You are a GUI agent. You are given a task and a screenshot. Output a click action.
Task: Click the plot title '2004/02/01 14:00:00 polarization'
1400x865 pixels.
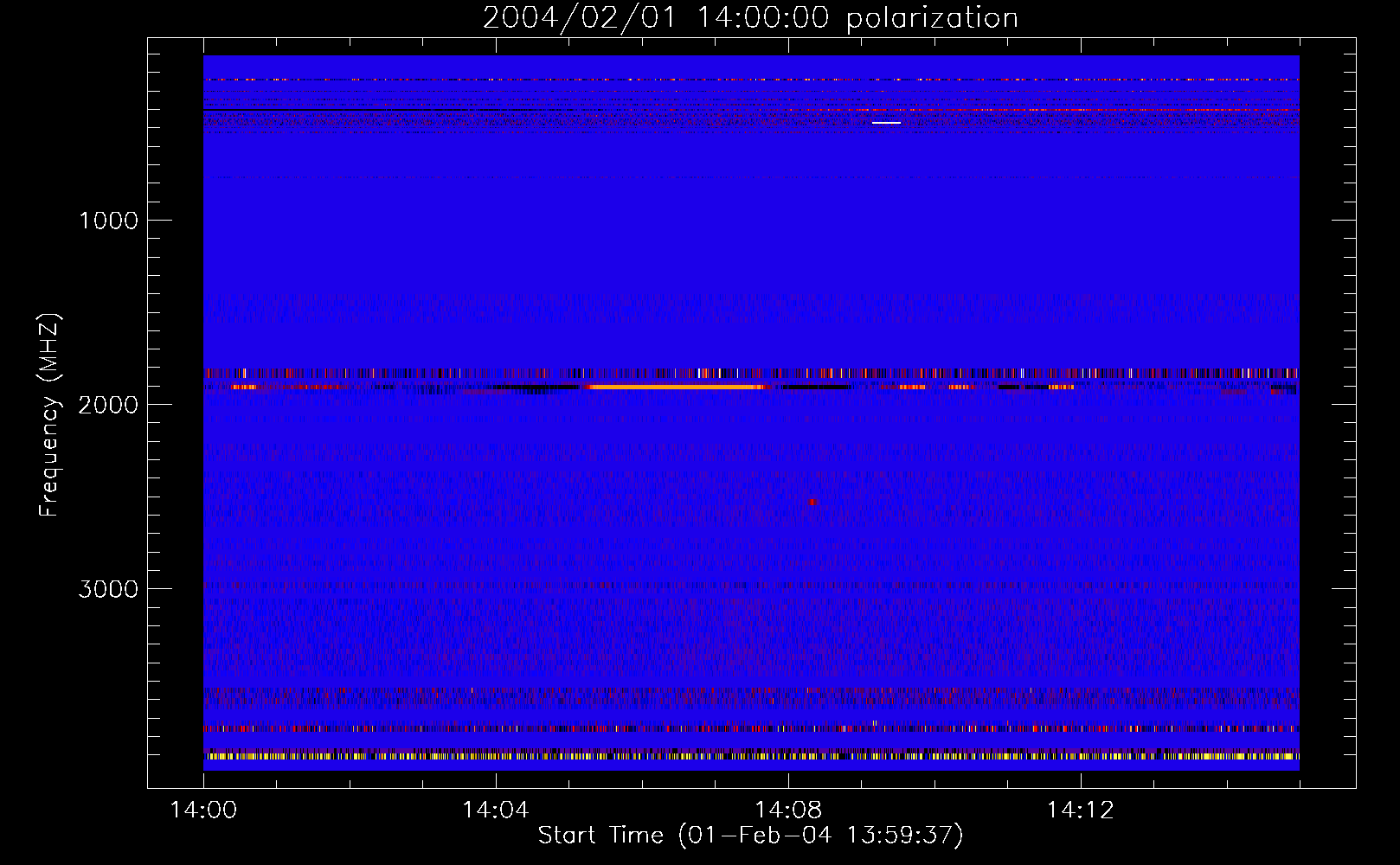point(750,17)
